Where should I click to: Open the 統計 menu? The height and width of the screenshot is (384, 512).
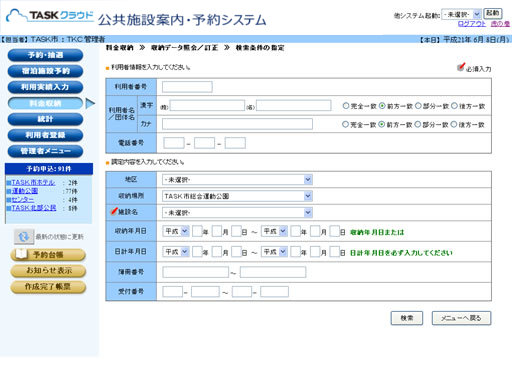coord(45,119)
